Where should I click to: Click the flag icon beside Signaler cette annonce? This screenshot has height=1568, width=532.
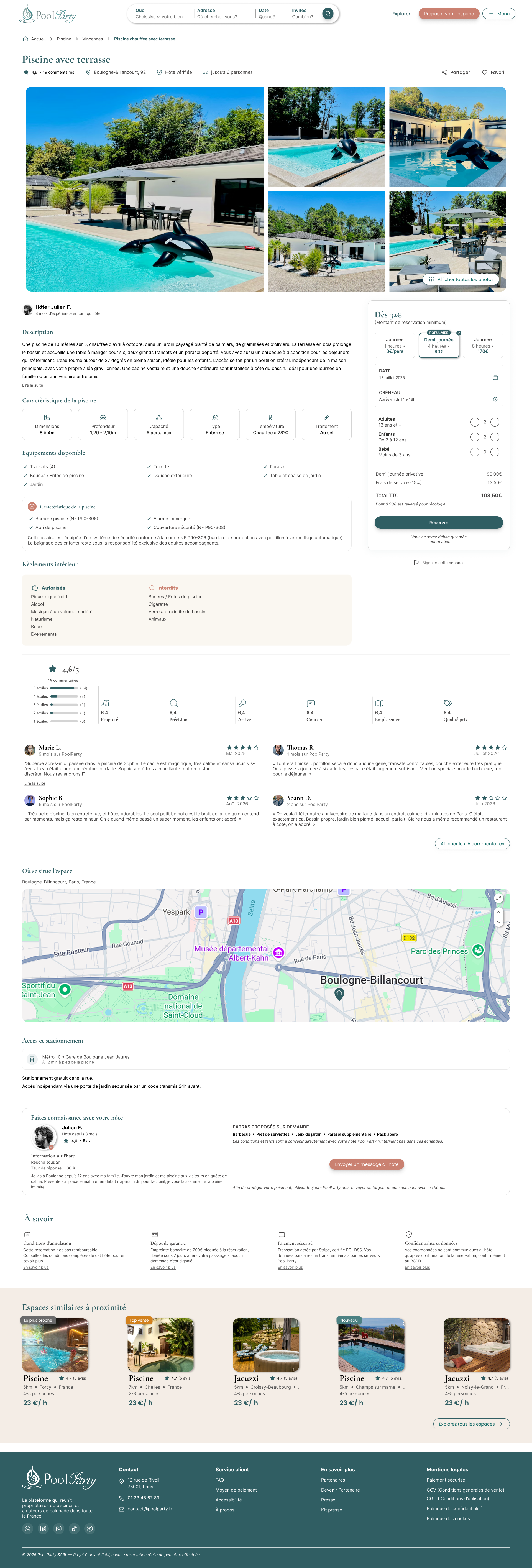pyautogui.click(x=416, y=563)
